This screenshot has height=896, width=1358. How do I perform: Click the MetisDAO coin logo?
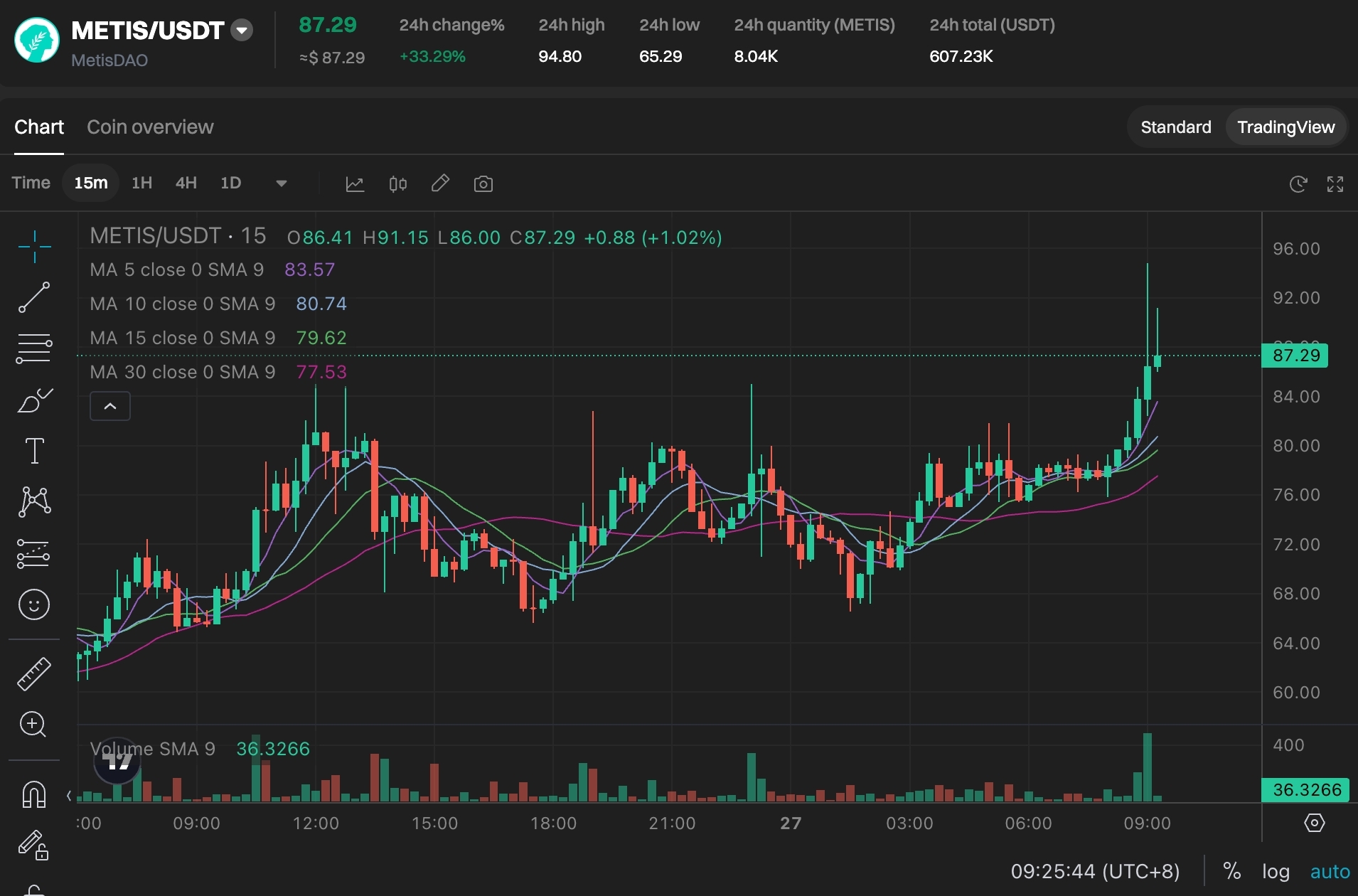(37, 40)
